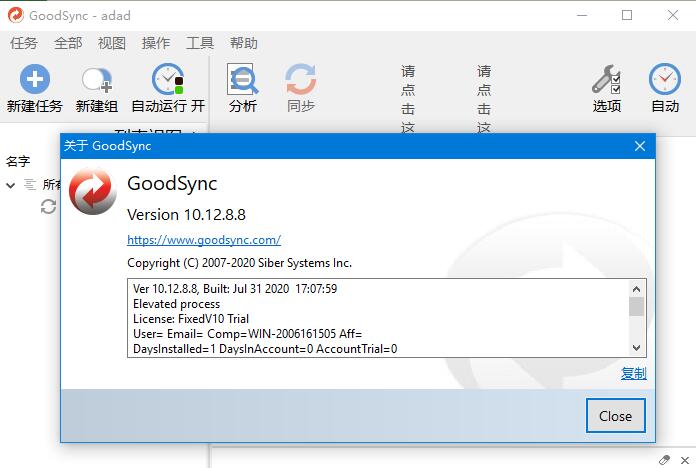Click the left folder prompt text 请点击这
696x468 pixels.
coord(408,99)
